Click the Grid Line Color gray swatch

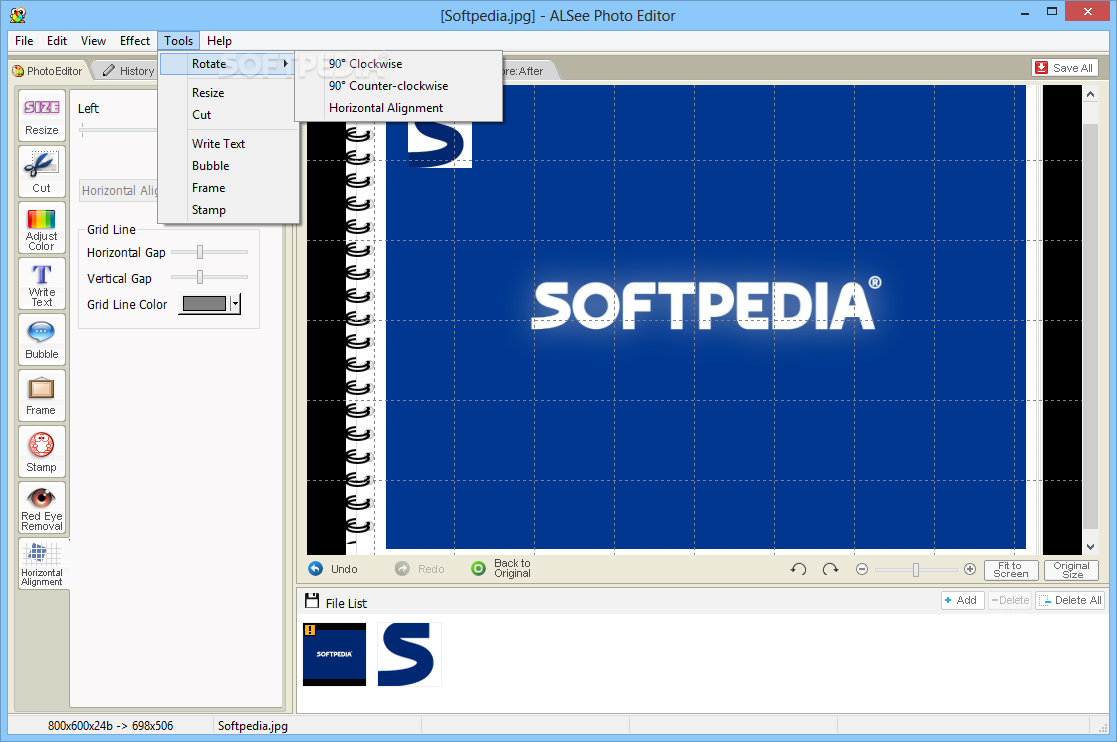pyautogui.click(x=204, y=304)
